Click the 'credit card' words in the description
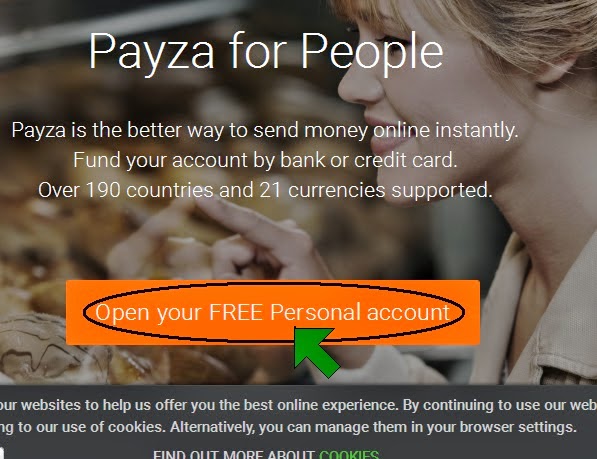Image resolution: width=597 pixels, height=459 pixels. coord(405,160)
